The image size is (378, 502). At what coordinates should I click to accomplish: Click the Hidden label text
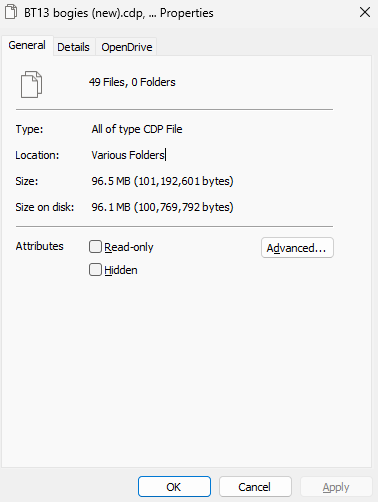click(121, 270)
